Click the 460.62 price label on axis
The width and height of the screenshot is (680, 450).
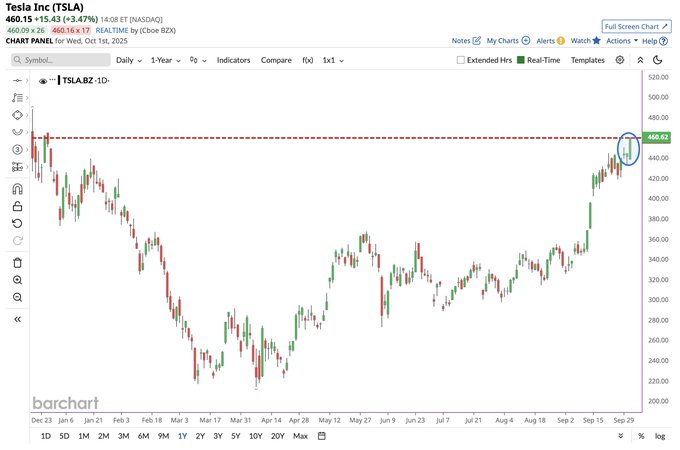coord(657,137)
